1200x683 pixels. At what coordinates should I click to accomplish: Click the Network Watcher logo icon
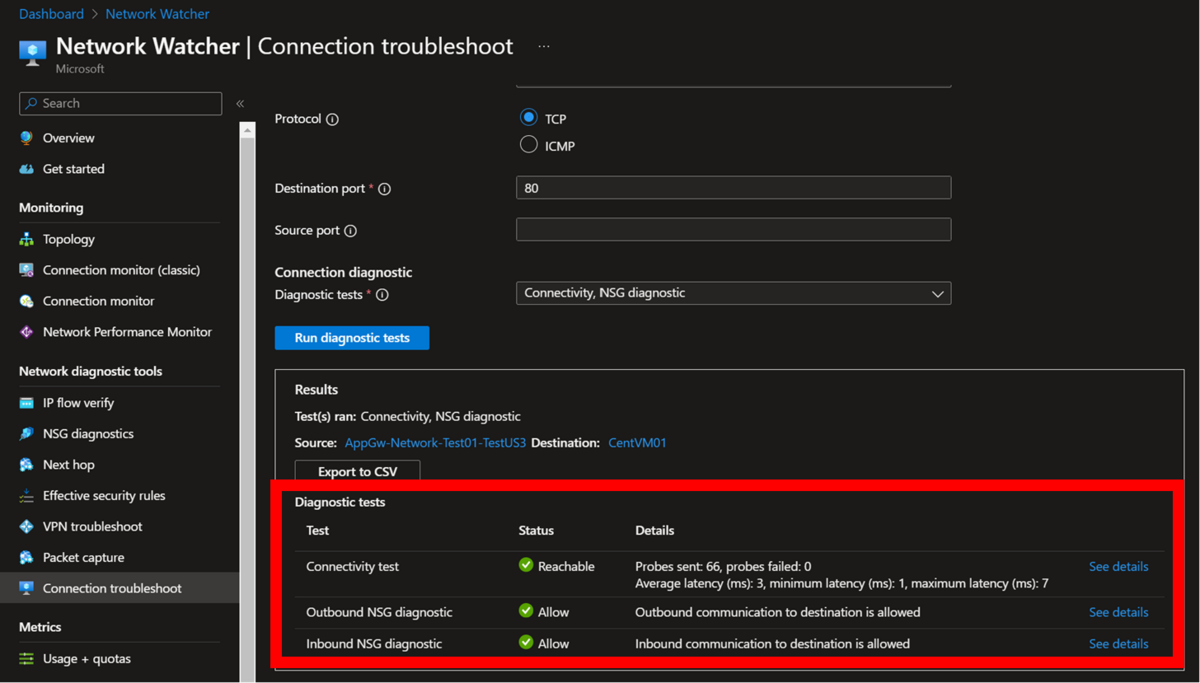point(32,52)
